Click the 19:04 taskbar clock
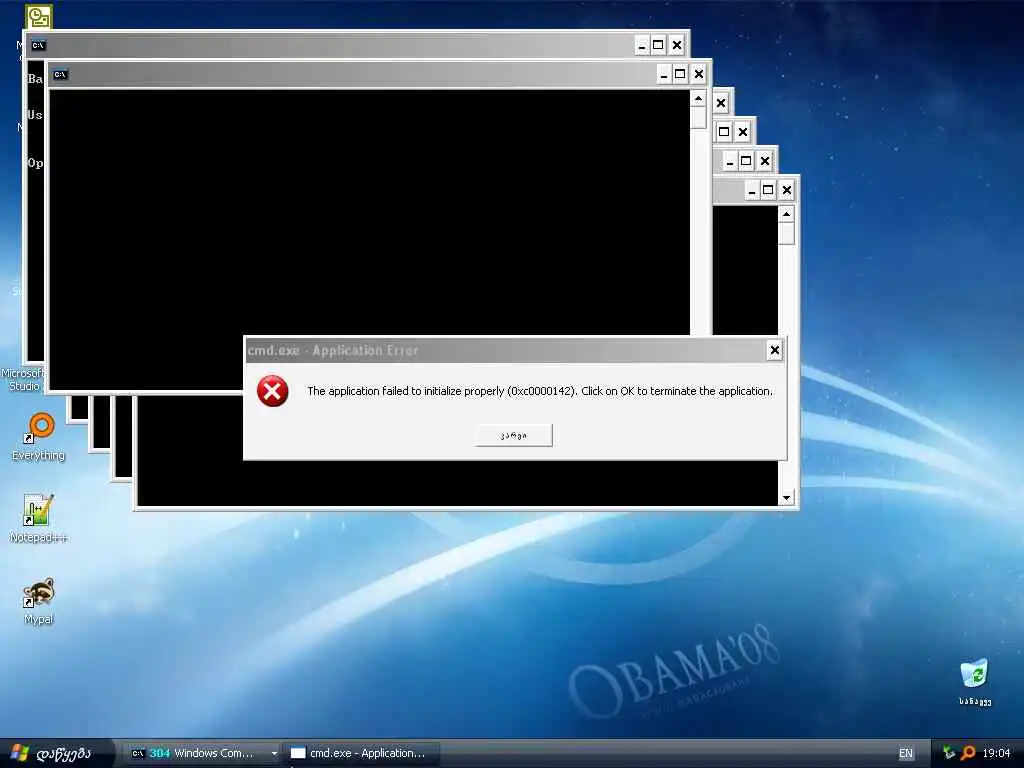The height and width of the screenshot is (768, 1024). 996,753
